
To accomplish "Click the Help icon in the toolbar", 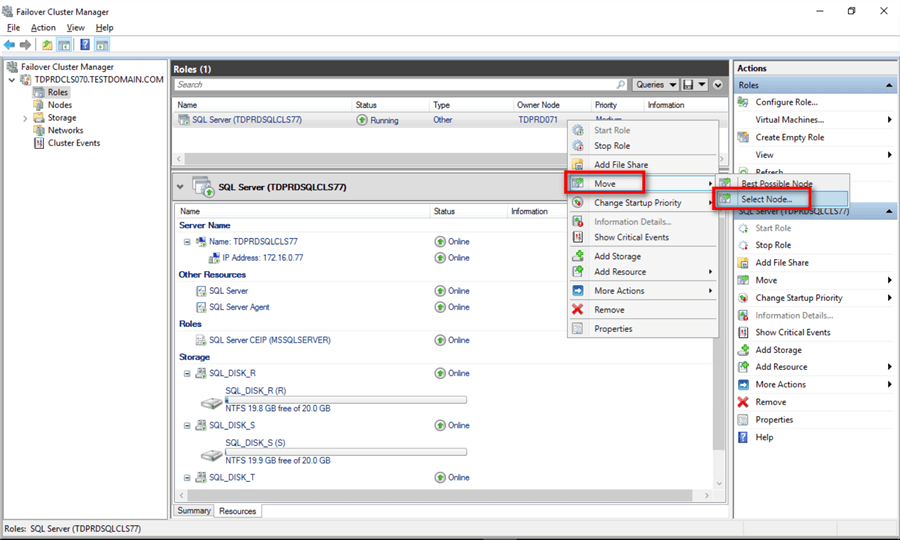I will 85,45.
